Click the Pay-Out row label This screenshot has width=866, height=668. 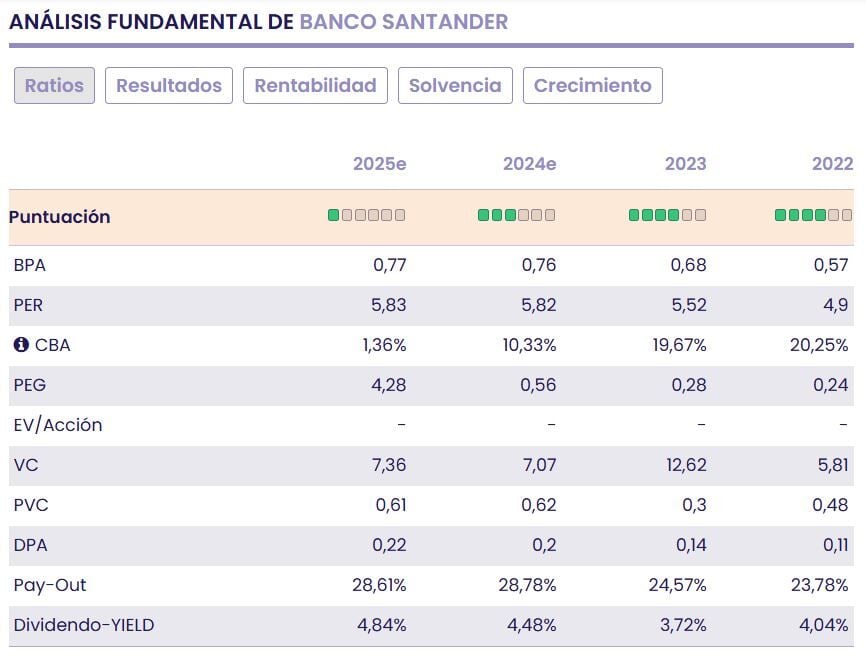(50, 586)
